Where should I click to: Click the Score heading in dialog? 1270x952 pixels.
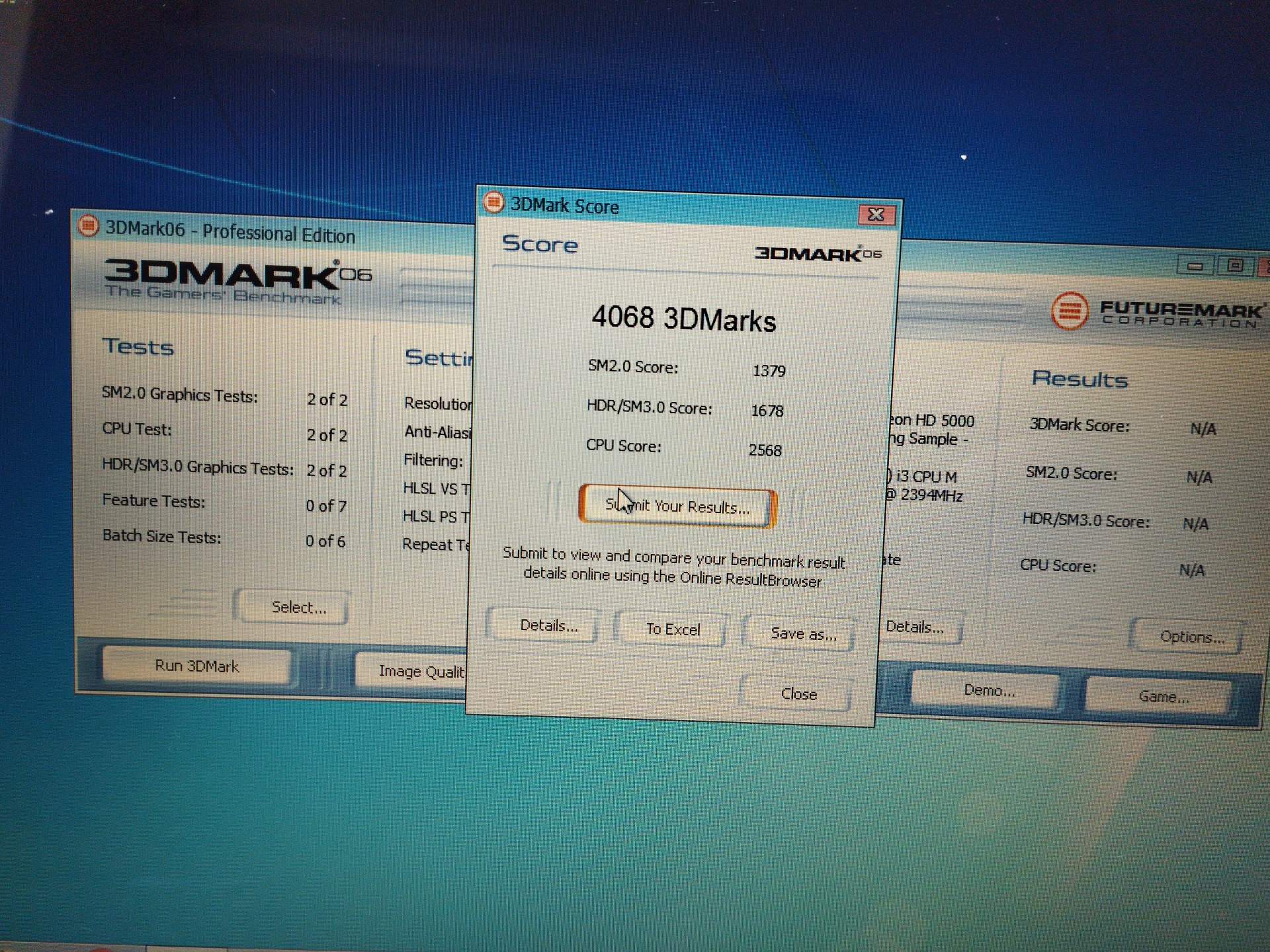coord(540,244)
